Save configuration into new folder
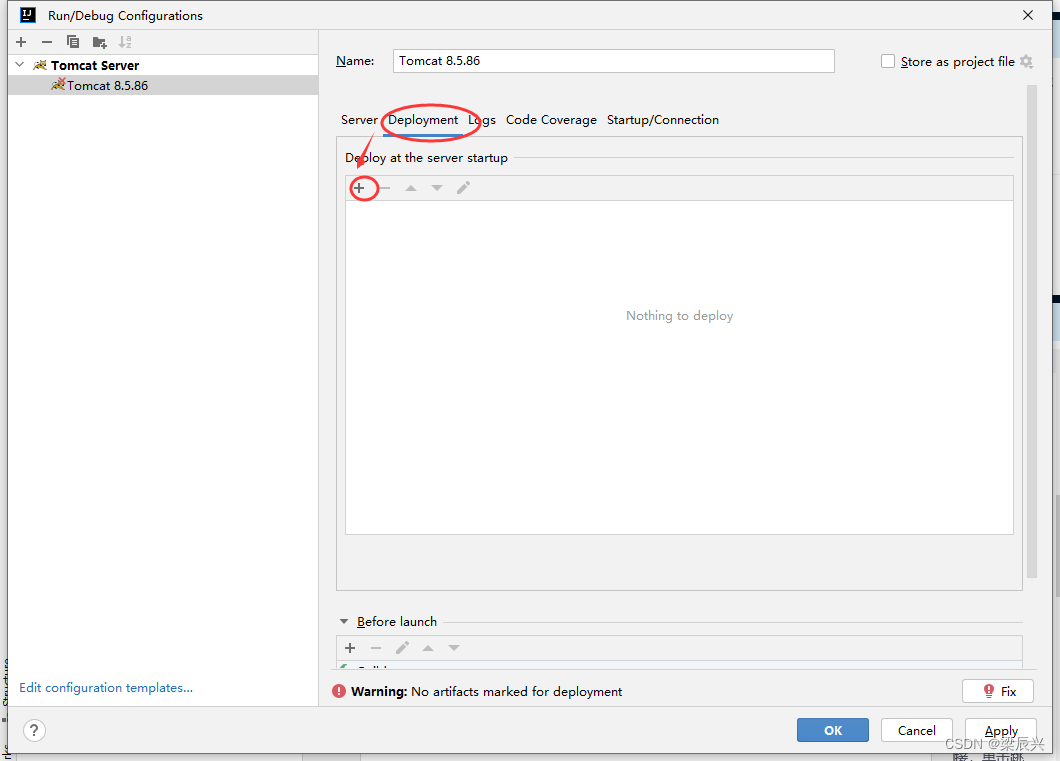Viewport: 1060px width, 761px height. (x=99, y=43)
